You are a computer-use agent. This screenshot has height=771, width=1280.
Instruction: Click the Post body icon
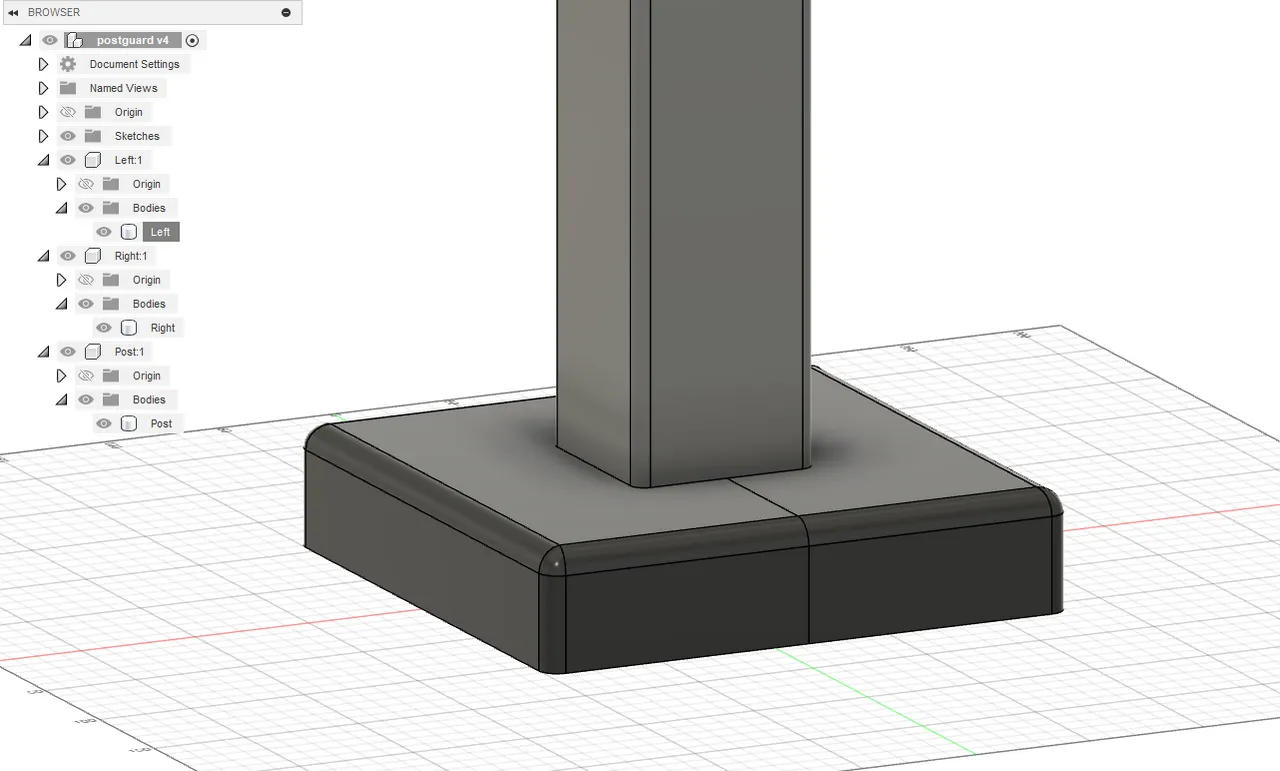point(129,423)
